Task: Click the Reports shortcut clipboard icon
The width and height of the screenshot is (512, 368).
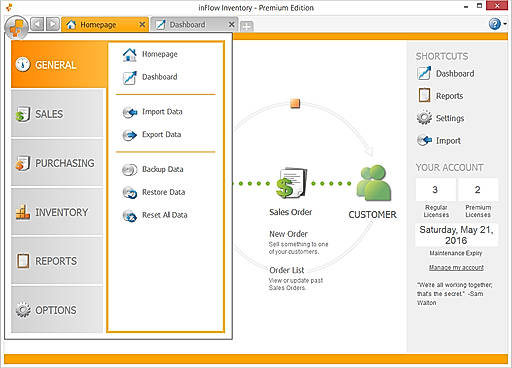Action: click(424, 95)
